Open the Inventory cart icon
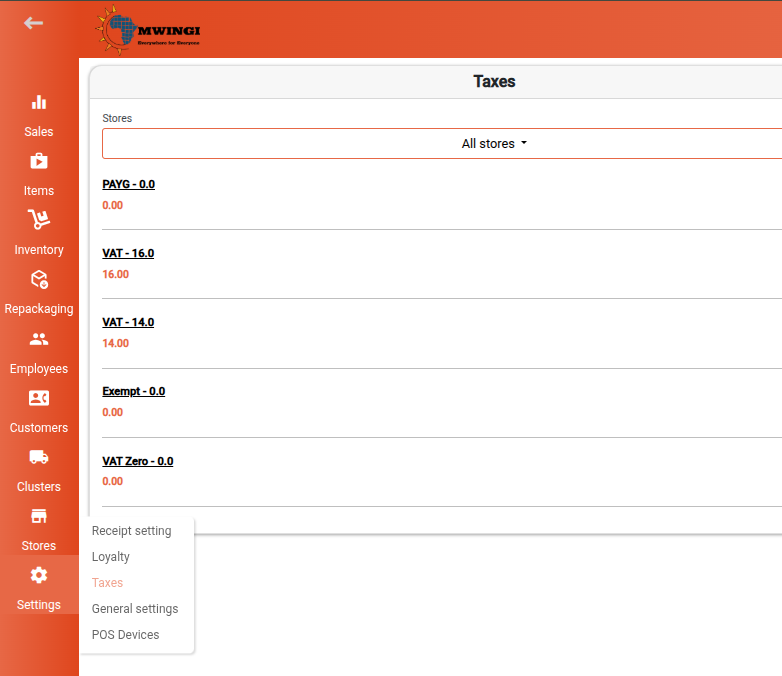Viewport: 782px width, 676px height. (x=39, y=220)
